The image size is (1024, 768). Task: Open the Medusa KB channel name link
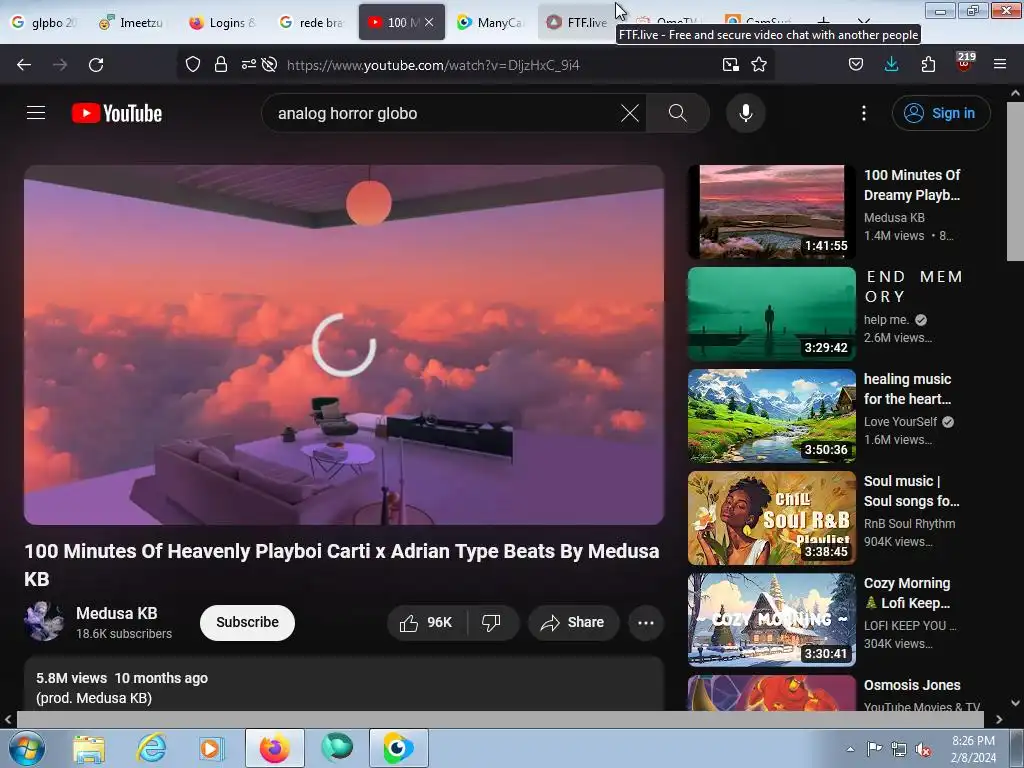point(117,613)
